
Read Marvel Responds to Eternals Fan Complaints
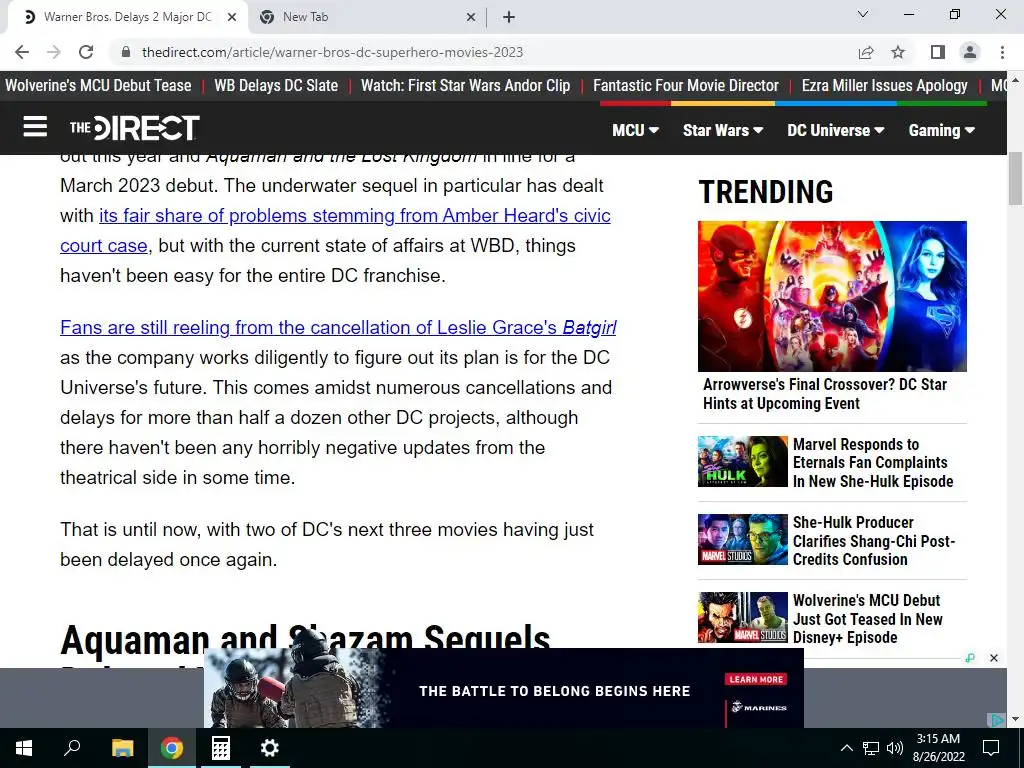tap(873, 462)
